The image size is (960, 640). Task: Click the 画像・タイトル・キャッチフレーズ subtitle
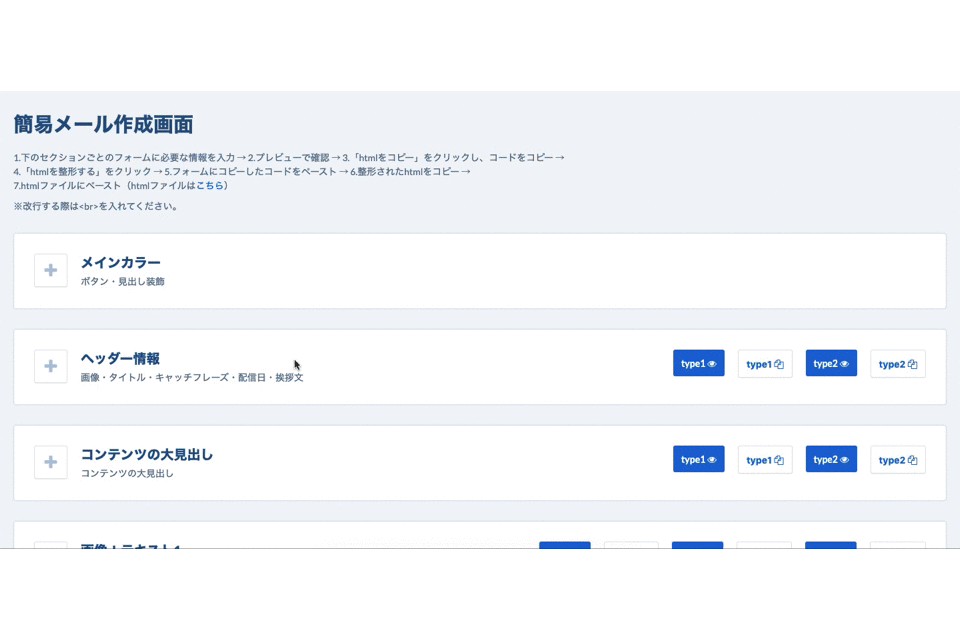coord(192,378)
